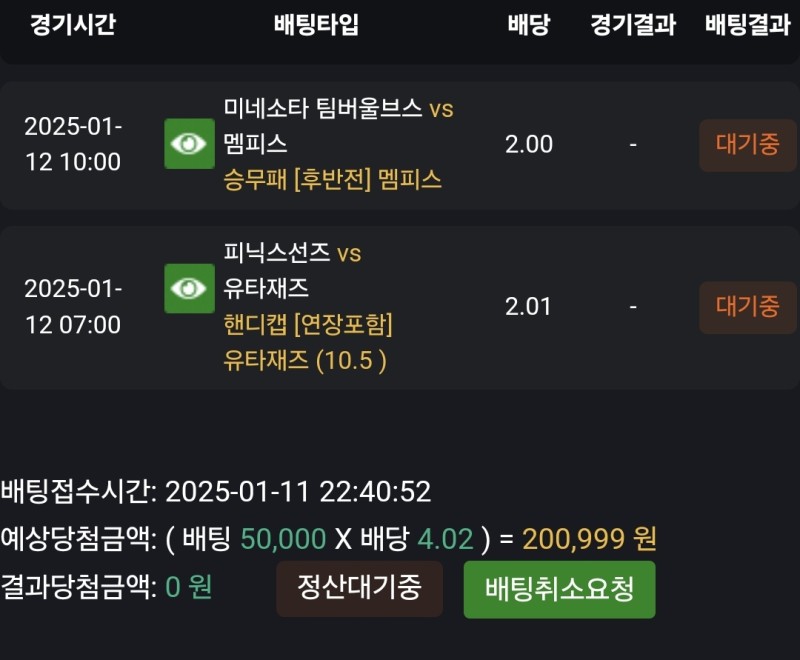Click the eye icon for the Minnesota vs Memphis match

tap(189, 144)
